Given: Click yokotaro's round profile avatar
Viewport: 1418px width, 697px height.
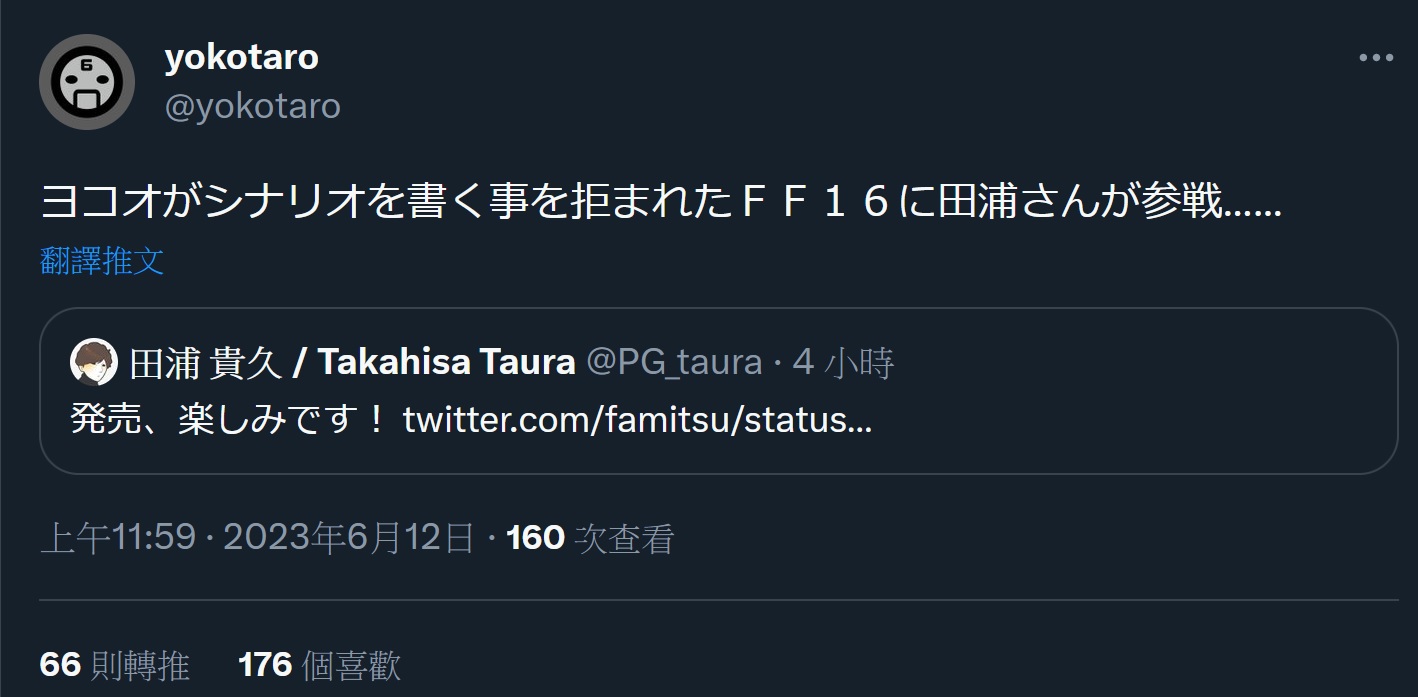Looking at the screenshot, I should [x=87, y=82].
